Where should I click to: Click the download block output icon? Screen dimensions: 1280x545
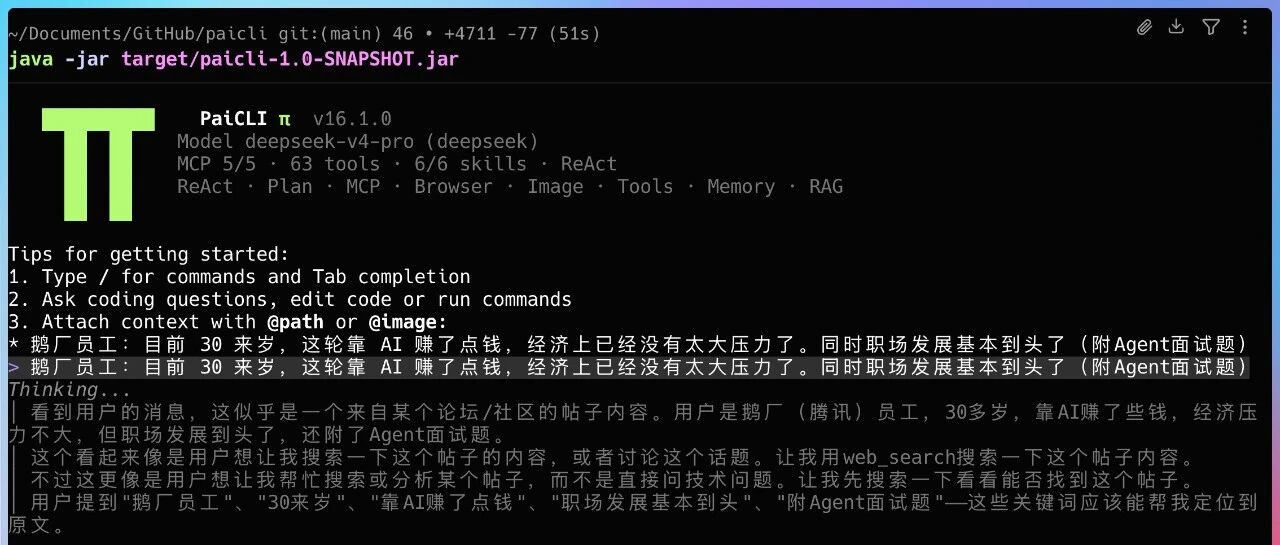pos(1176,27)
